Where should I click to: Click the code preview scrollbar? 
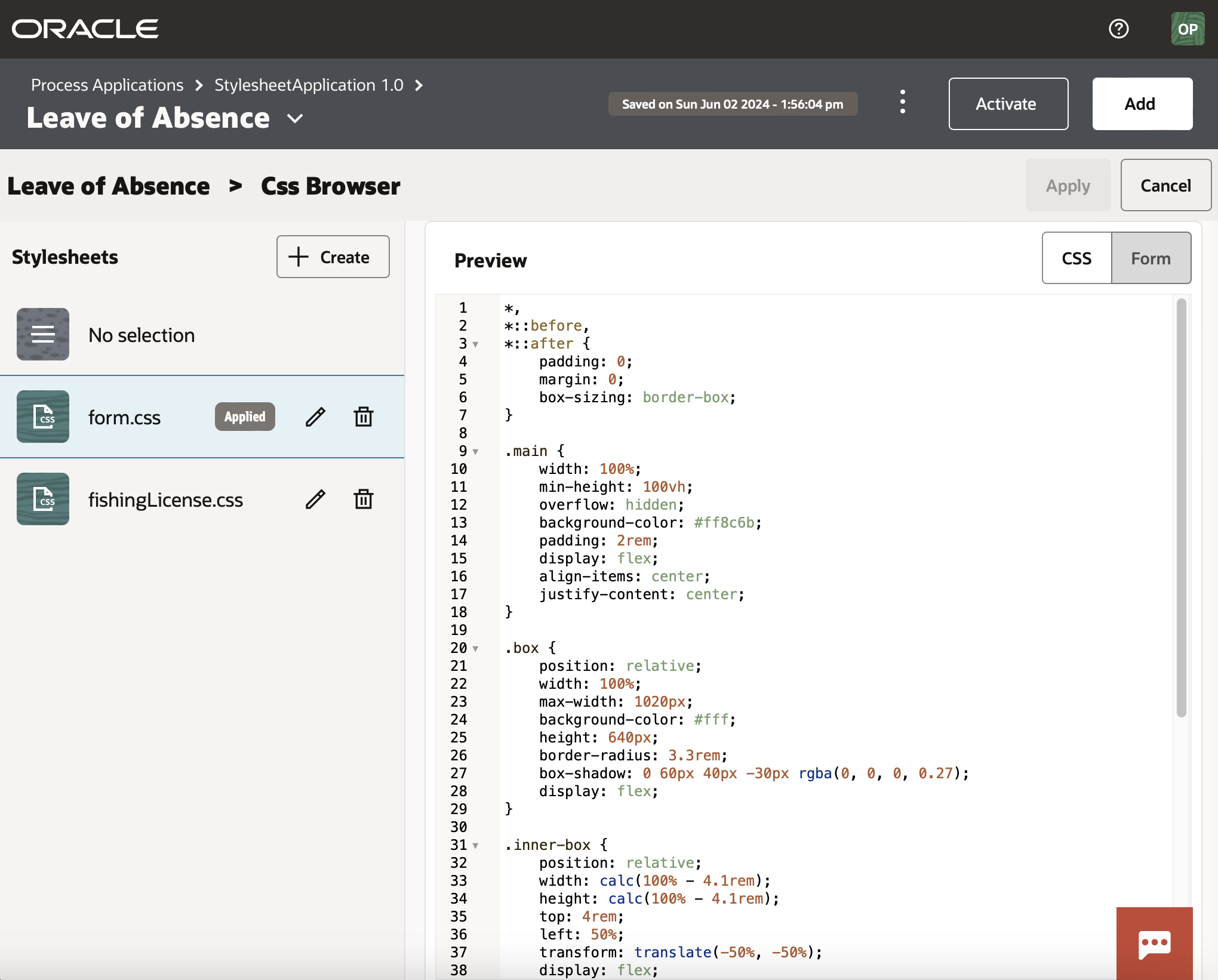coord(1181,507)
